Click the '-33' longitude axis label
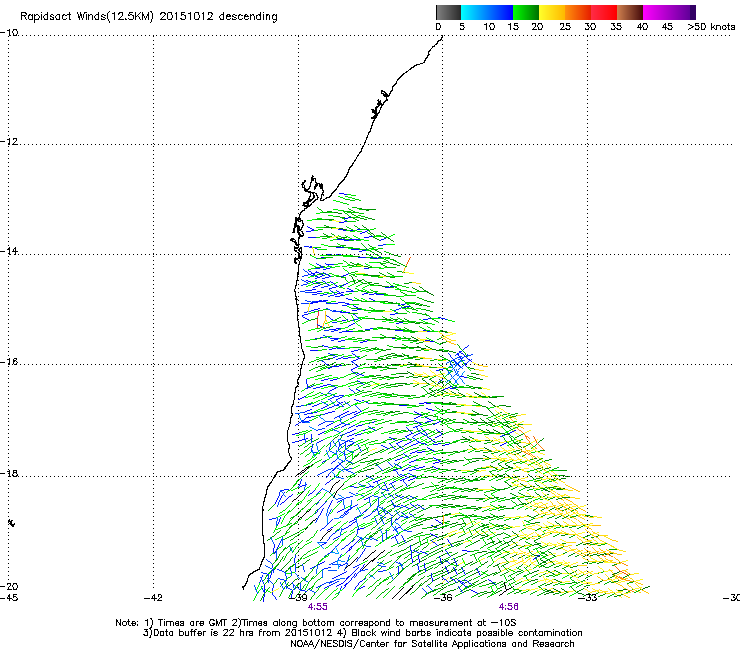This screenshot has width=740, height=650. (x=588, y=598)
